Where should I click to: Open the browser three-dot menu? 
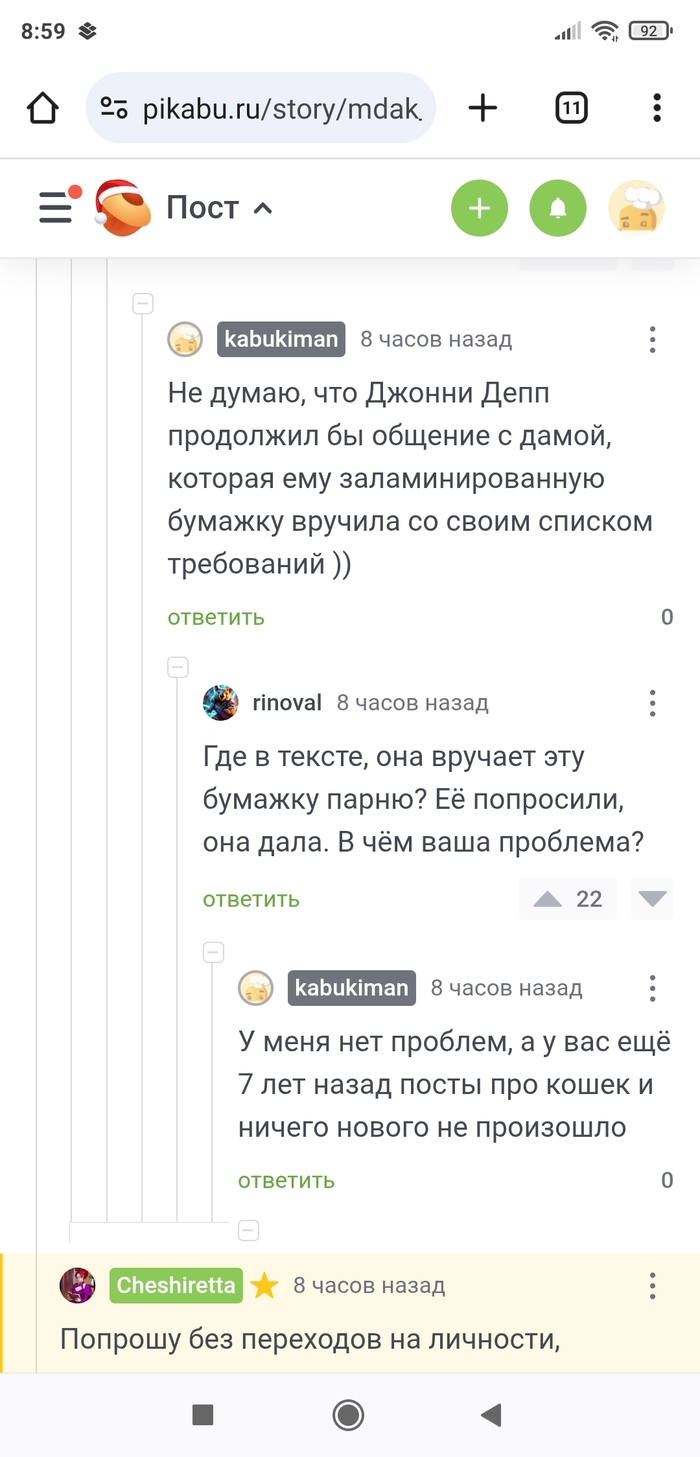(656, 108)
